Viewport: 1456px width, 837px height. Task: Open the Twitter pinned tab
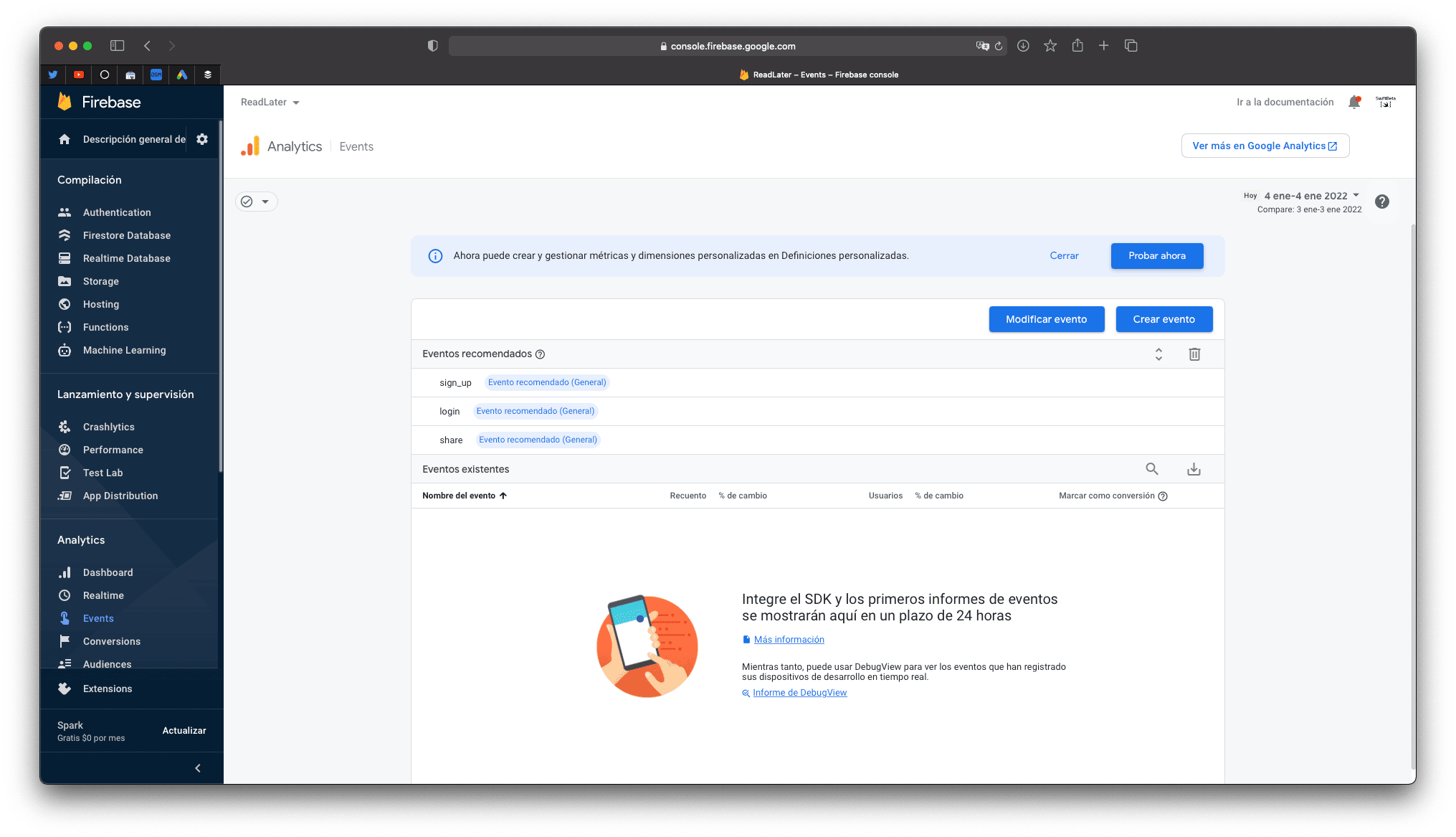(53, 75)
